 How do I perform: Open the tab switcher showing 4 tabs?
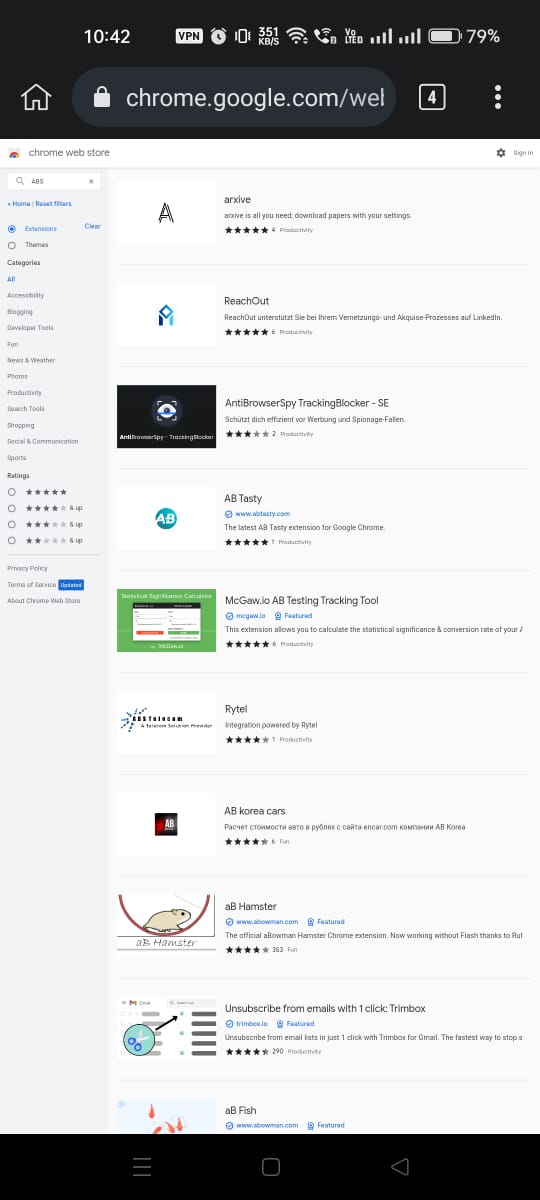coord(431,97)
